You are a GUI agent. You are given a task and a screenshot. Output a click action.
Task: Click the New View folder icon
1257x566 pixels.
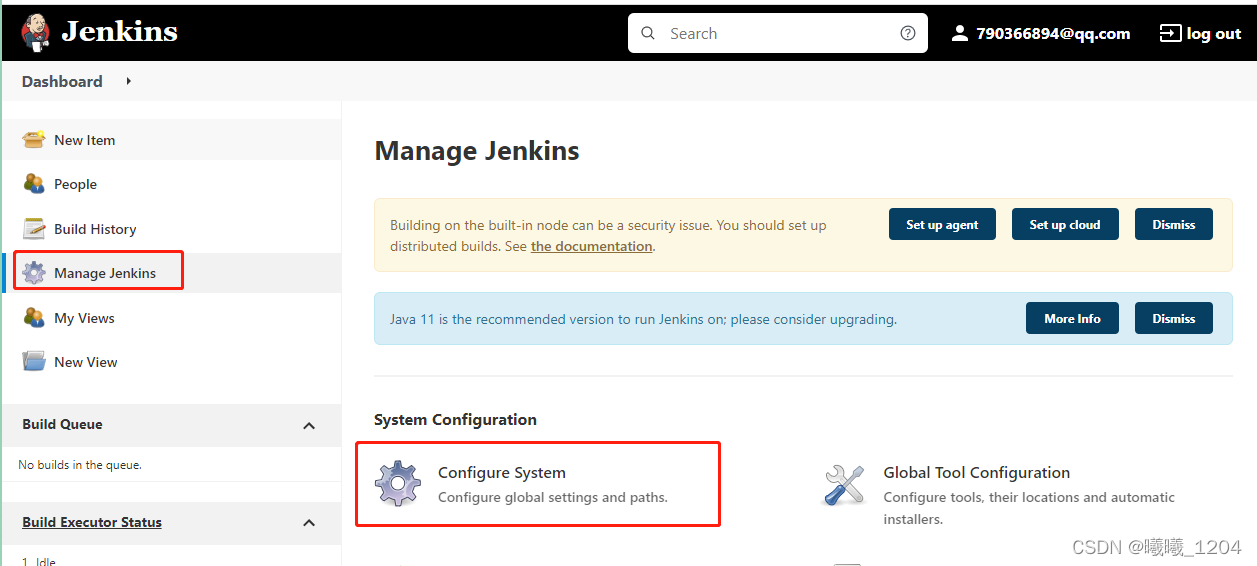34,361
